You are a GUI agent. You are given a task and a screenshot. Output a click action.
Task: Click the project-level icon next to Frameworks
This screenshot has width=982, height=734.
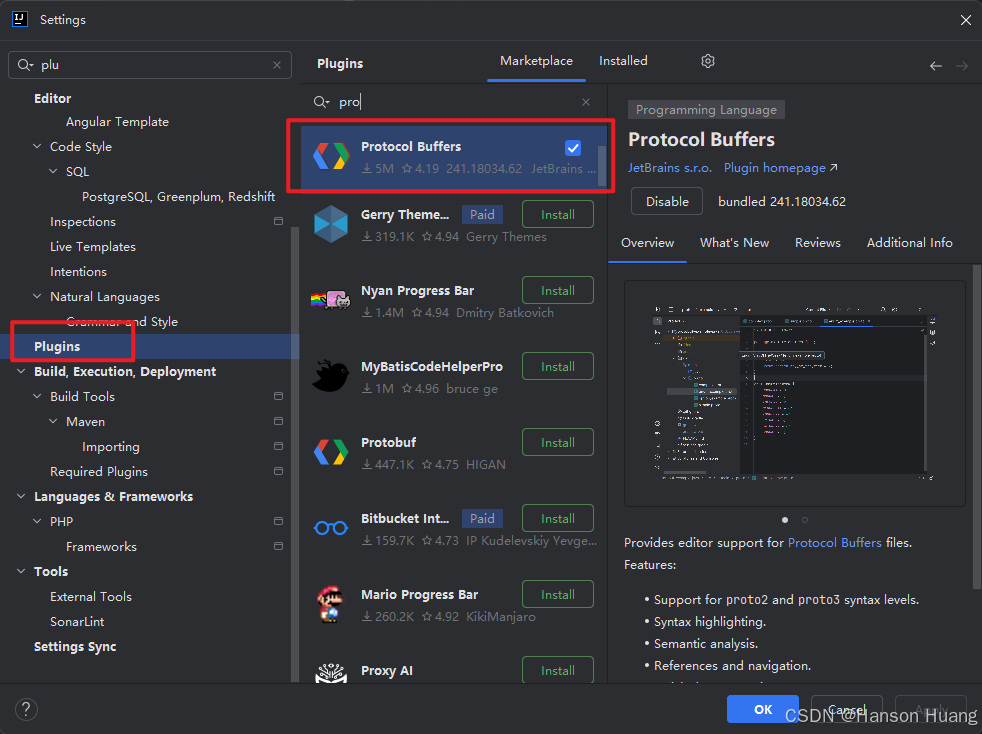click(x=279, y=546)
